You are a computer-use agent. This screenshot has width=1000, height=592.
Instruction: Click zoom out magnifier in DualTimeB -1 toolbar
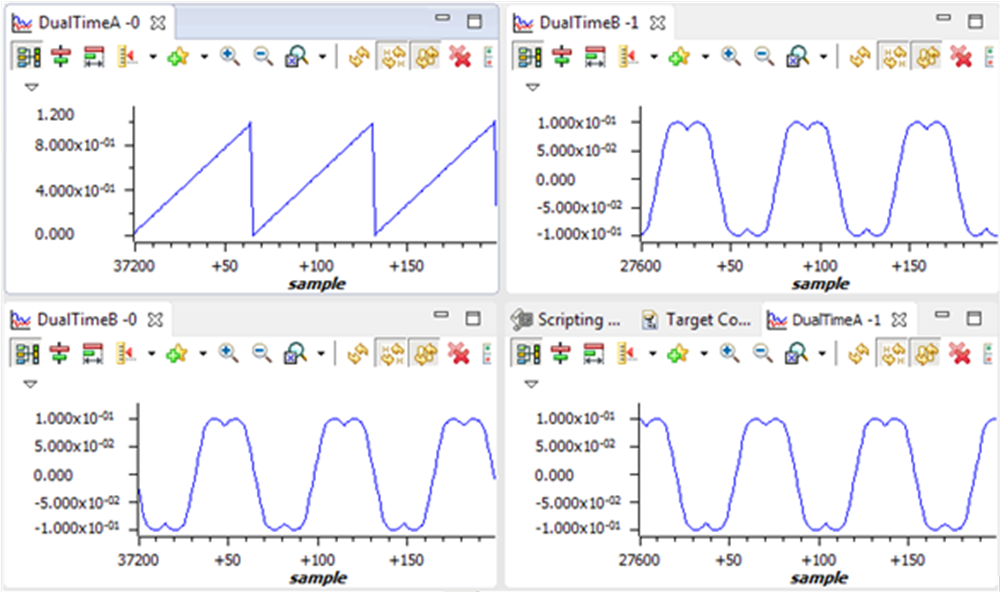tap(763, 57)
